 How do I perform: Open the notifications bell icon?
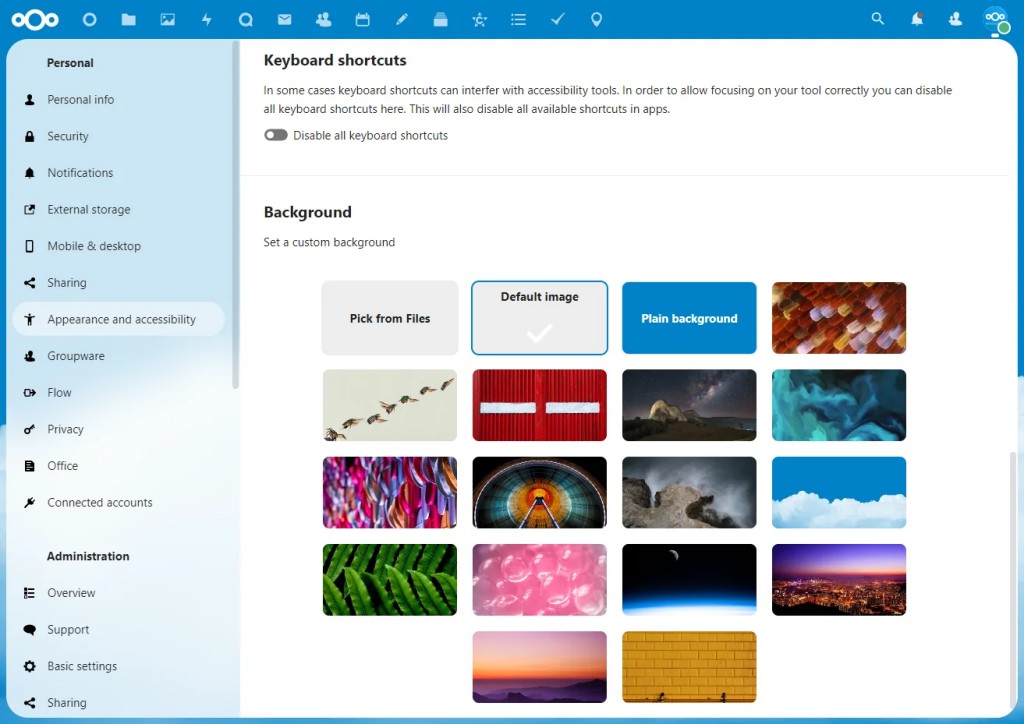pyautogui.click(x=917, y=19)
